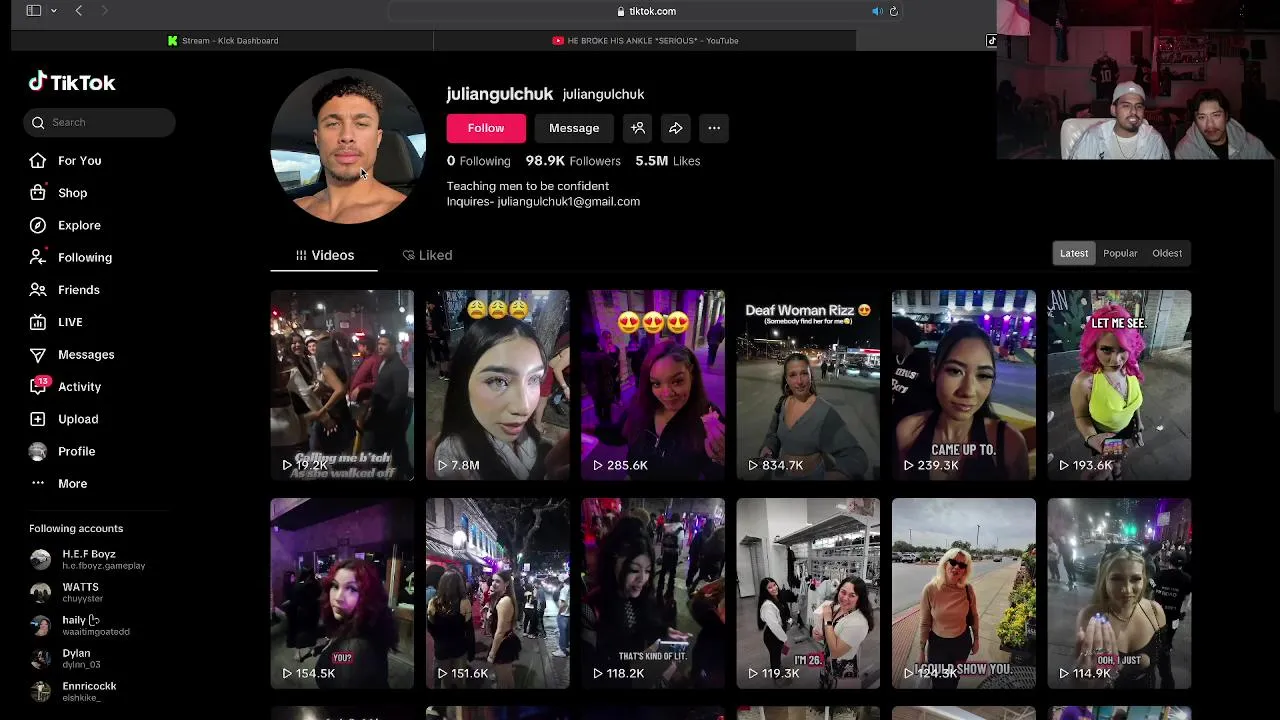
Task: Open the More ellipsis in sidebar
Action: click(x=38, y=483)
